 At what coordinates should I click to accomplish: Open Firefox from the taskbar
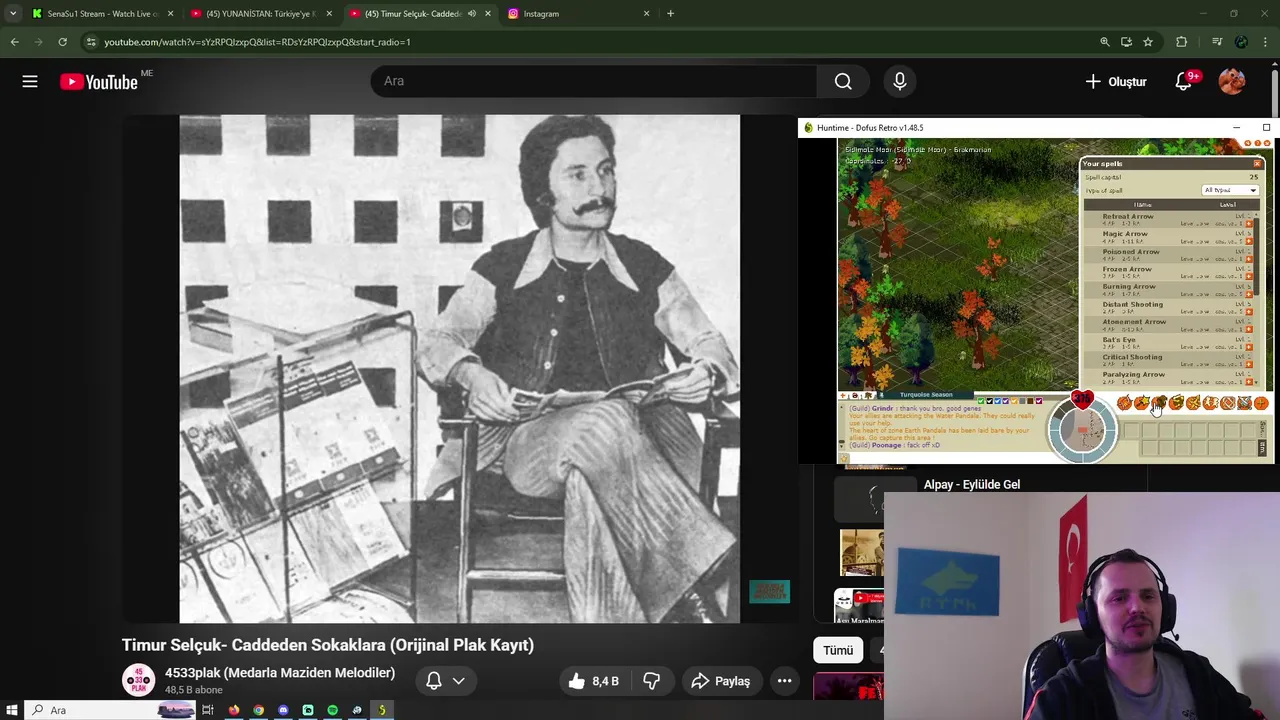click(x=234, y=710)
